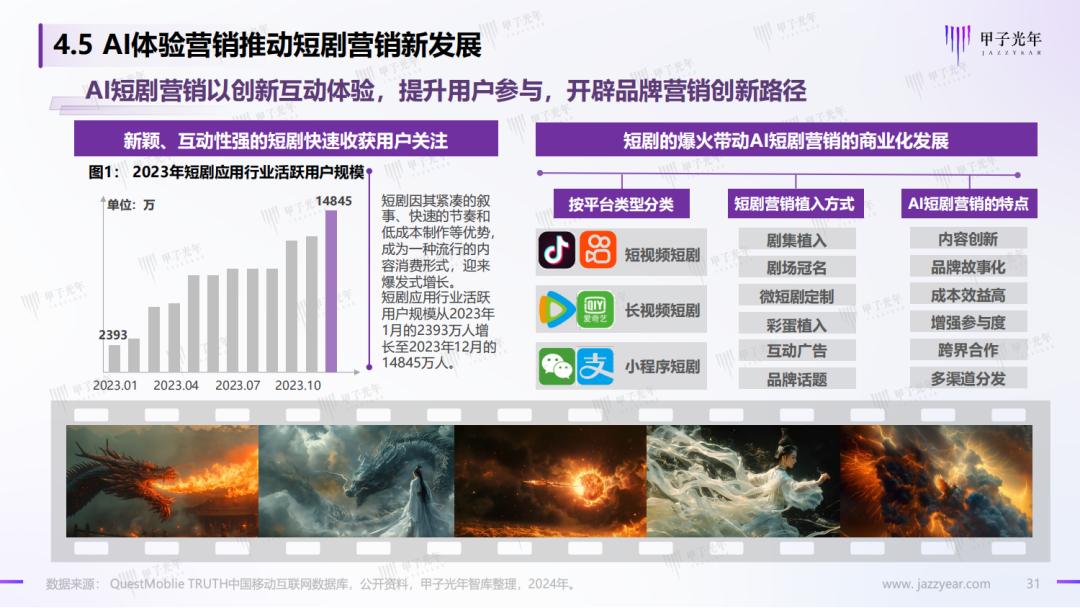The image size is (1080, 608).
Task: Select the 互动广告 item
Action: 797,351
